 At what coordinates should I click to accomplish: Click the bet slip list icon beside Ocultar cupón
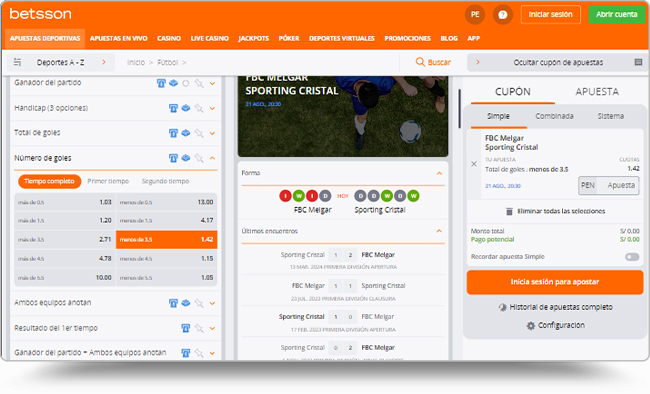[x=638, y=62]
